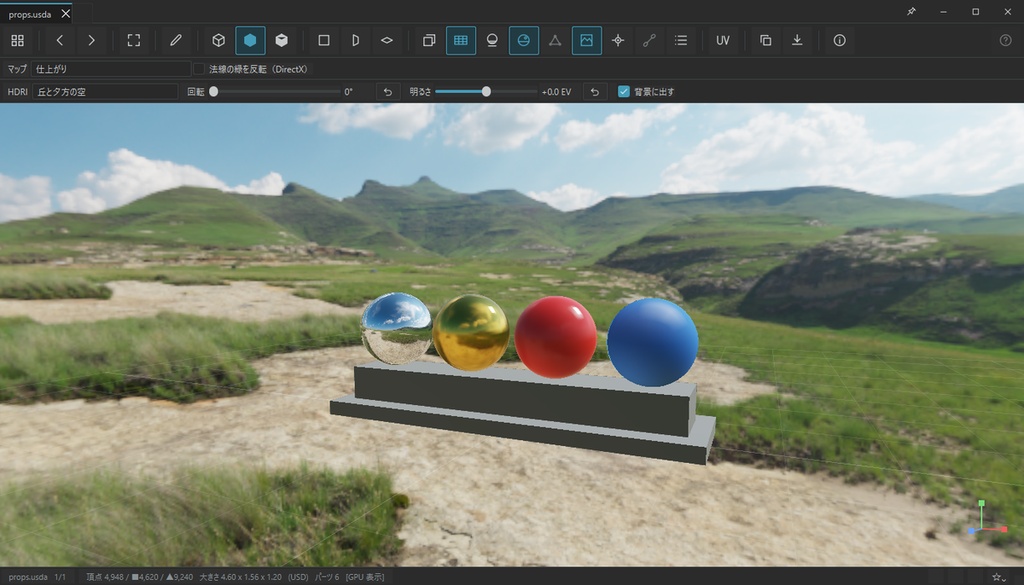Copy viewport with duplicate icon

point(765,40)
